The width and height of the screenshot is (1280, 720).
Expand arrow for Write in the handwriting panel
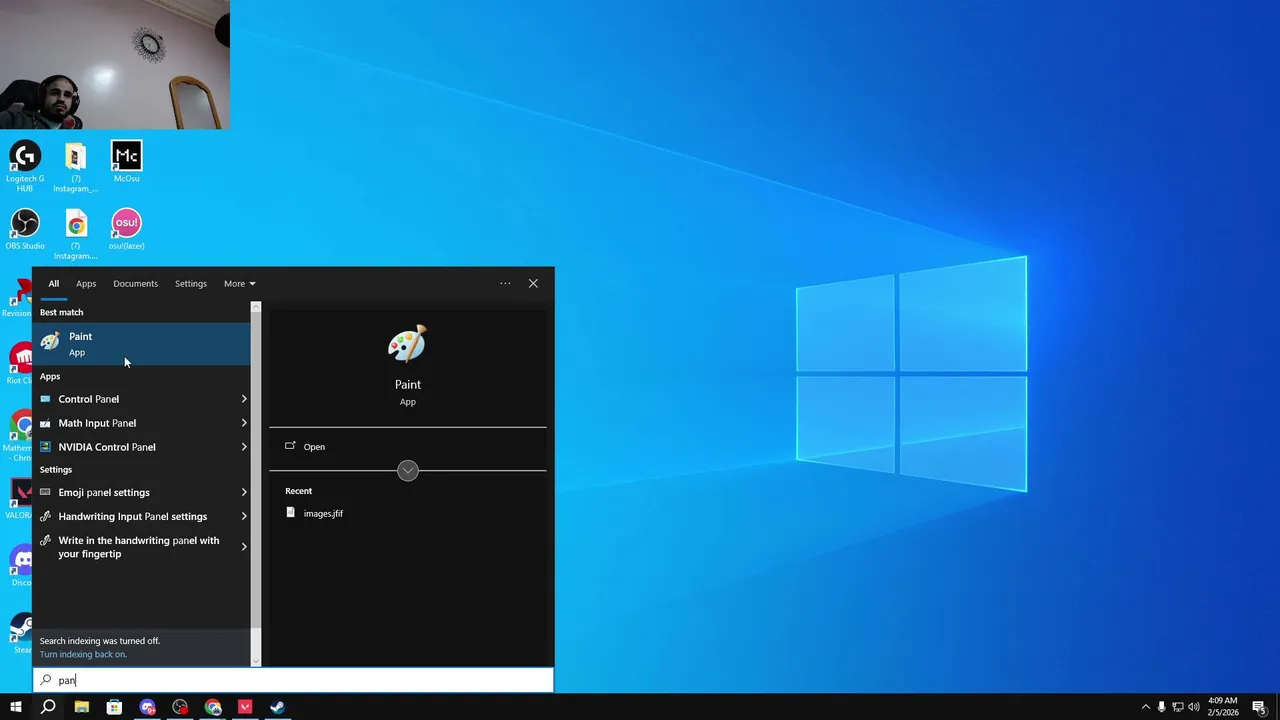click(x=244, y=547)
